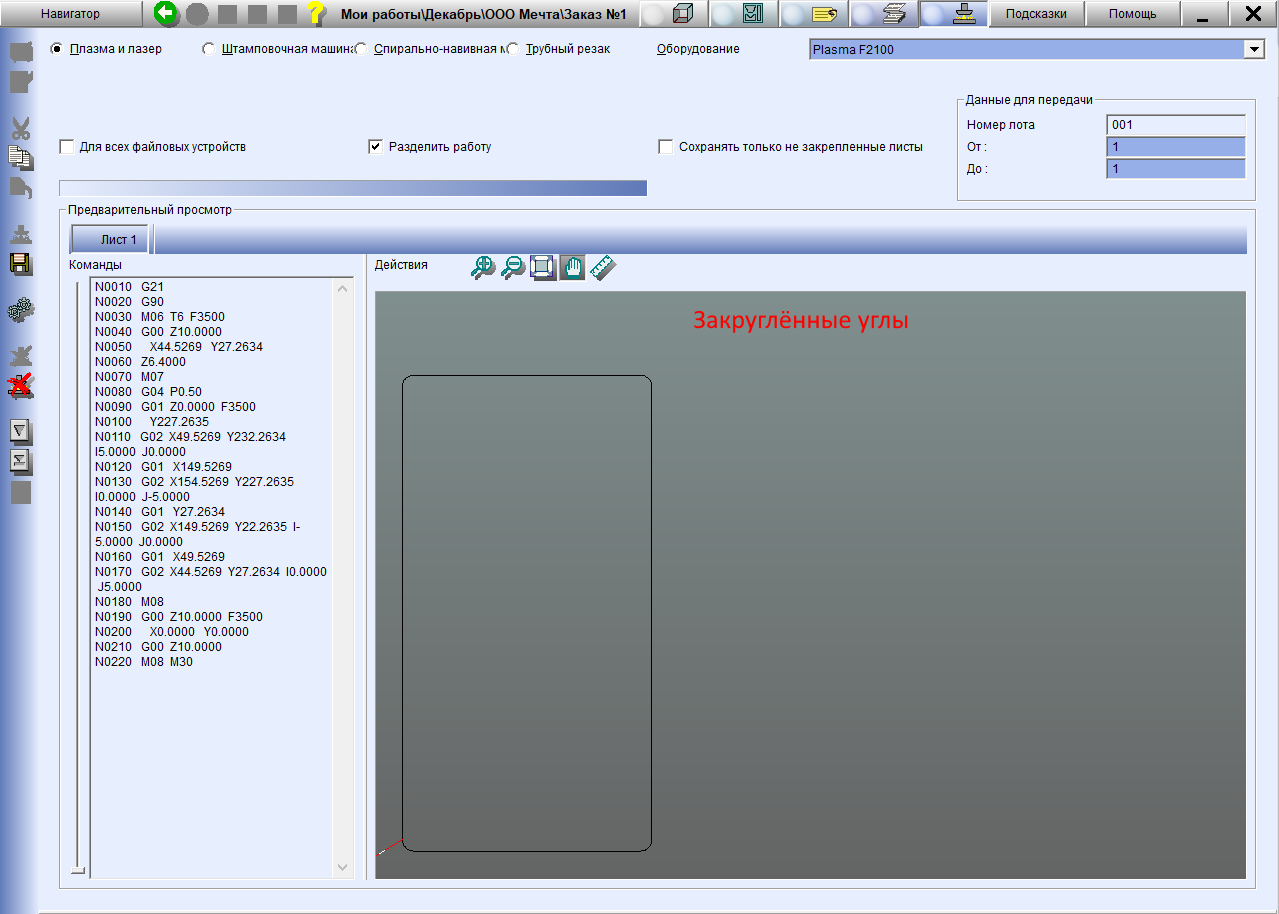Select line 'N0120 G01 X149.5269'
Image resolution: width=1279 pixels, height=914 pixels.
163,467
